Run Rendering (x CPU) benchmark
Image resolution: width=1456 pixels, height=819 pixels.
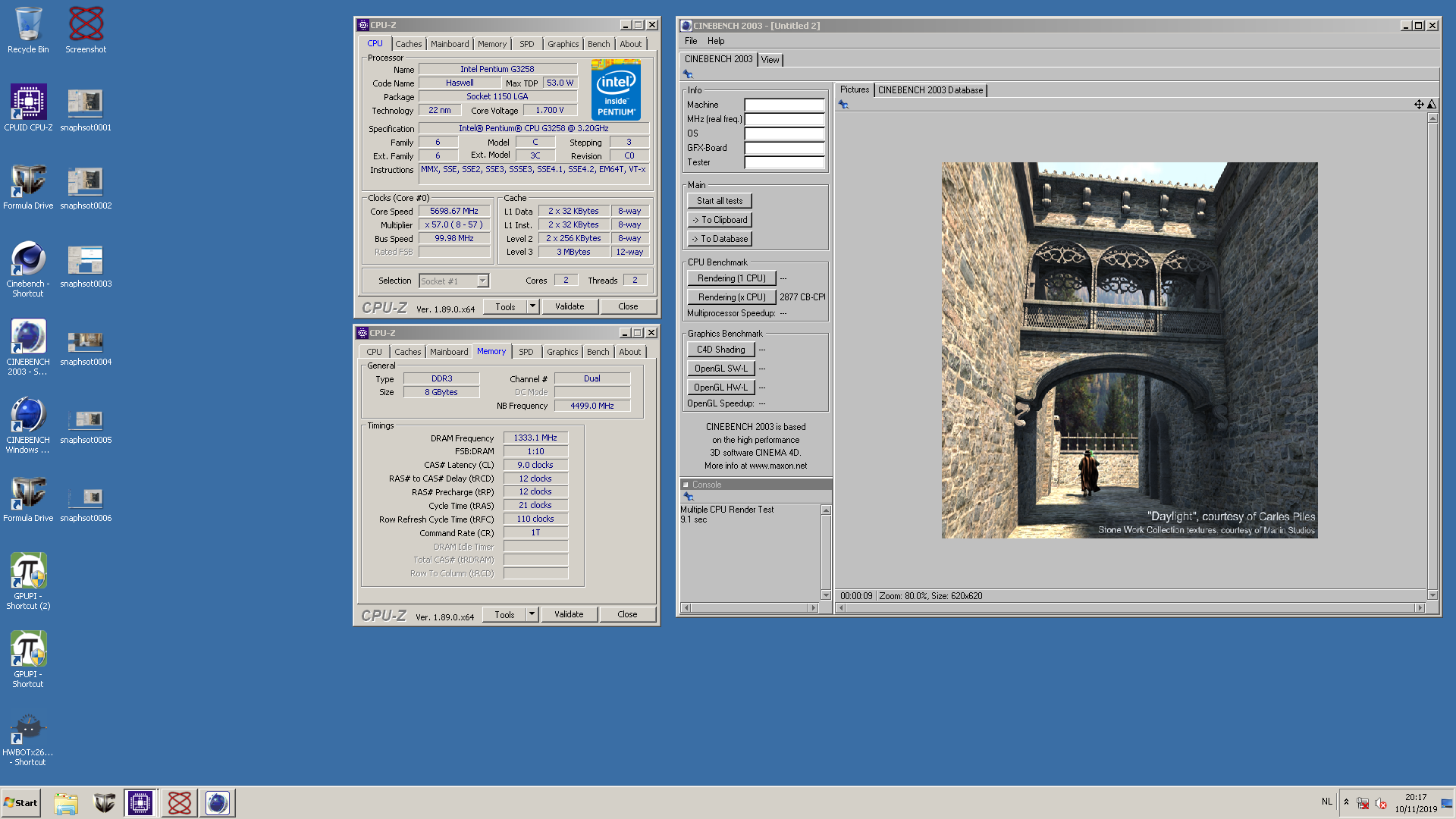[x=732, y=297]
